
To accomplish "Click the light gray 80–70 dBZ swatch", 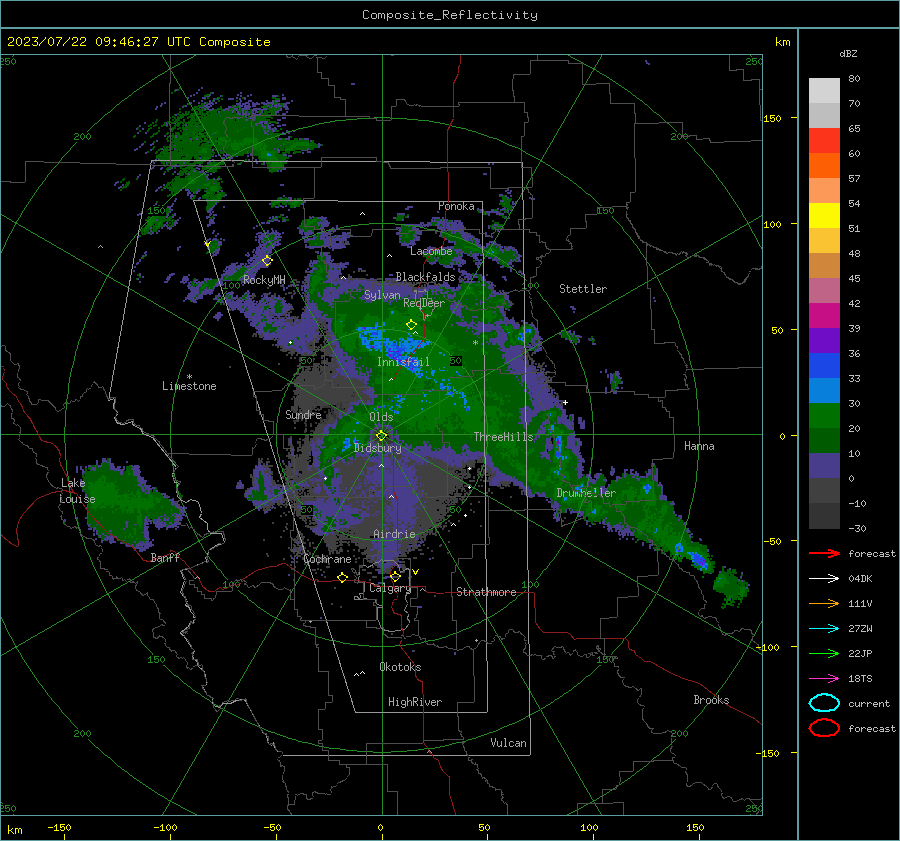I will coord(824,90).
